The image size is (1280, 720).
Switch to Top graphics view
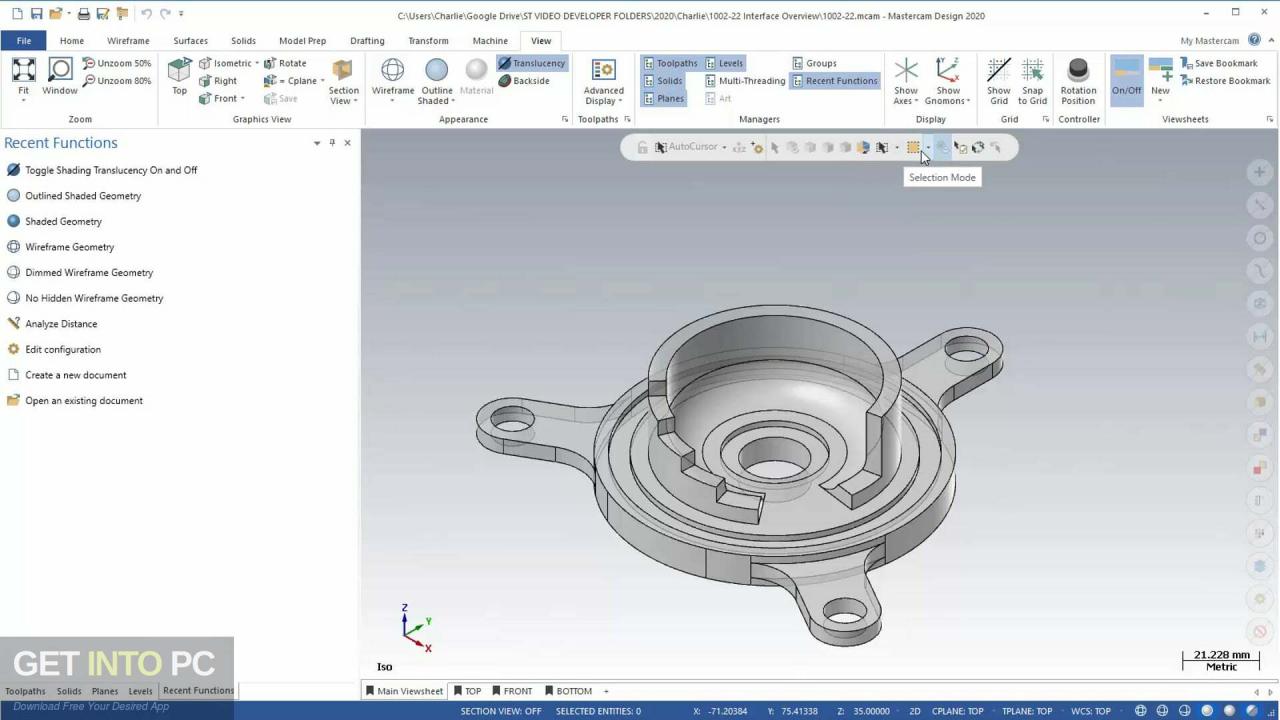(179, 76)
